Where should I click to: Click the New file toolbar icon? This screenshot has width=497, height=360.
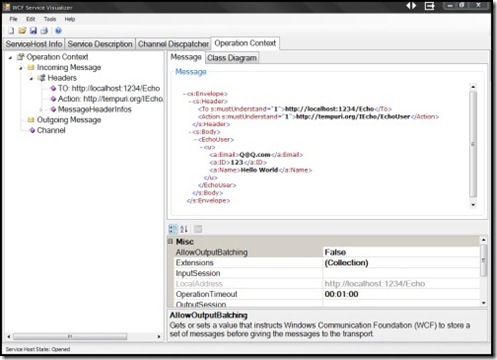point(11,31)
